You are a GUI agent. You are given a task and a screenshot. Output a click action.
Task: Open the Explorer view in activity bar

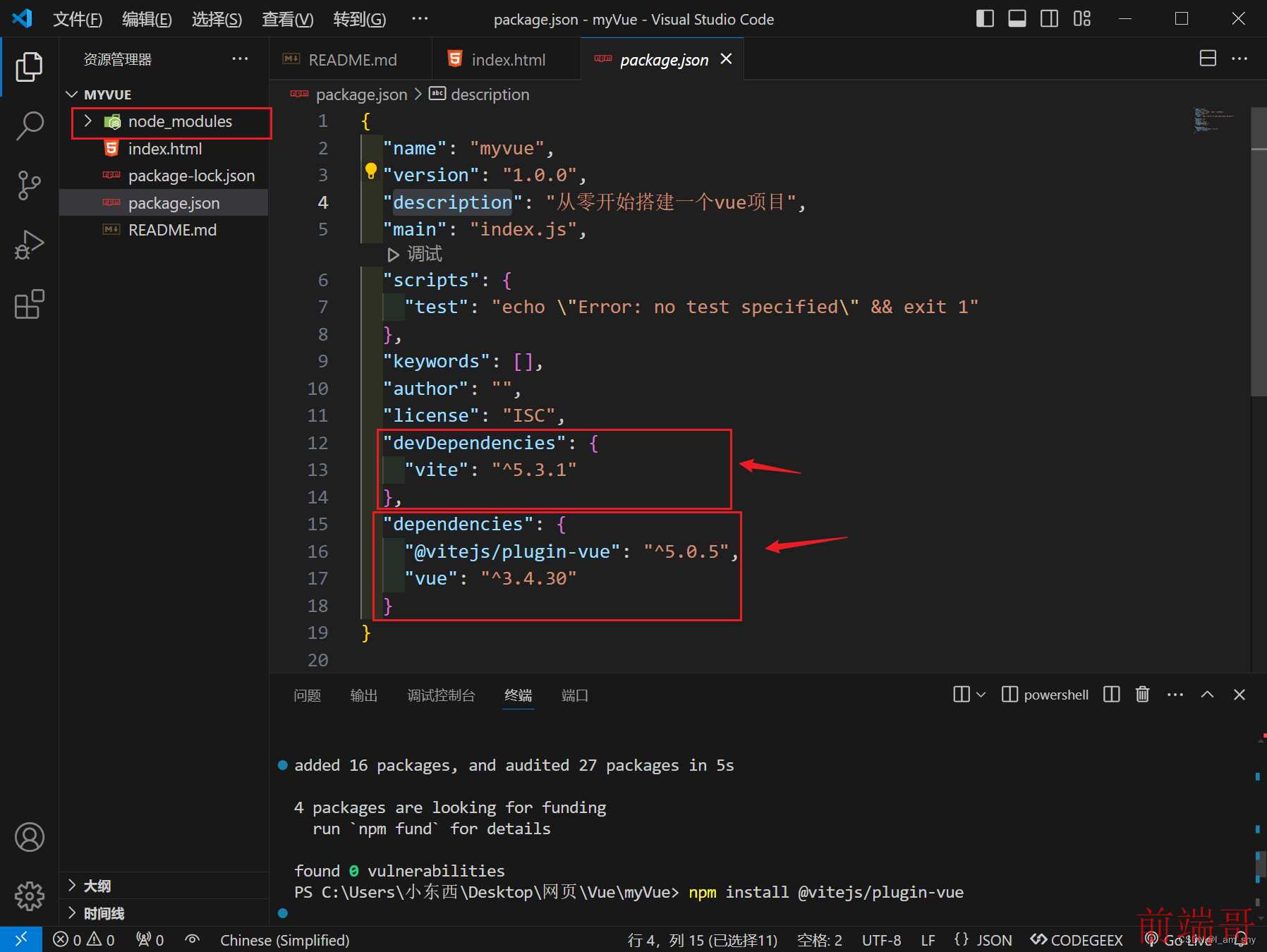(x=29, y=67)
